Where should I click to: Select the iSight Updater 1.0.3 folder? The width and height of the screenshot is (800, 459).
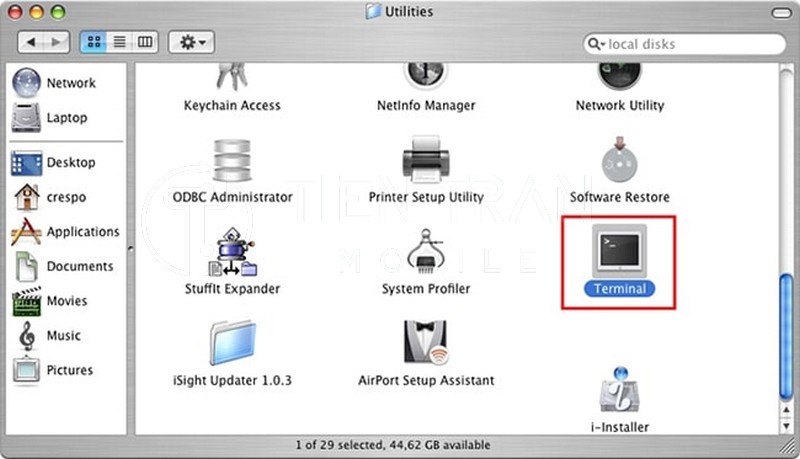[x=232, y=343]
